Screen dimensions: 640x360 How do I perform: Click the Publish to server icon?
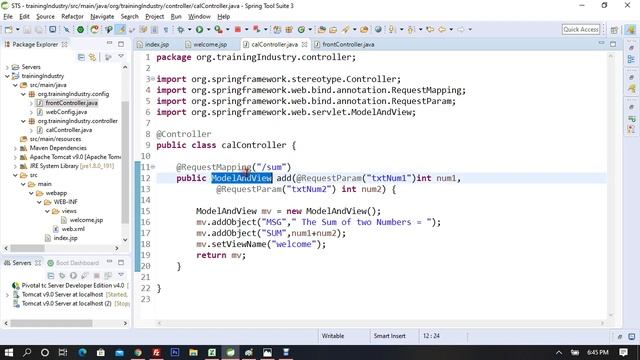click(108, 276)
